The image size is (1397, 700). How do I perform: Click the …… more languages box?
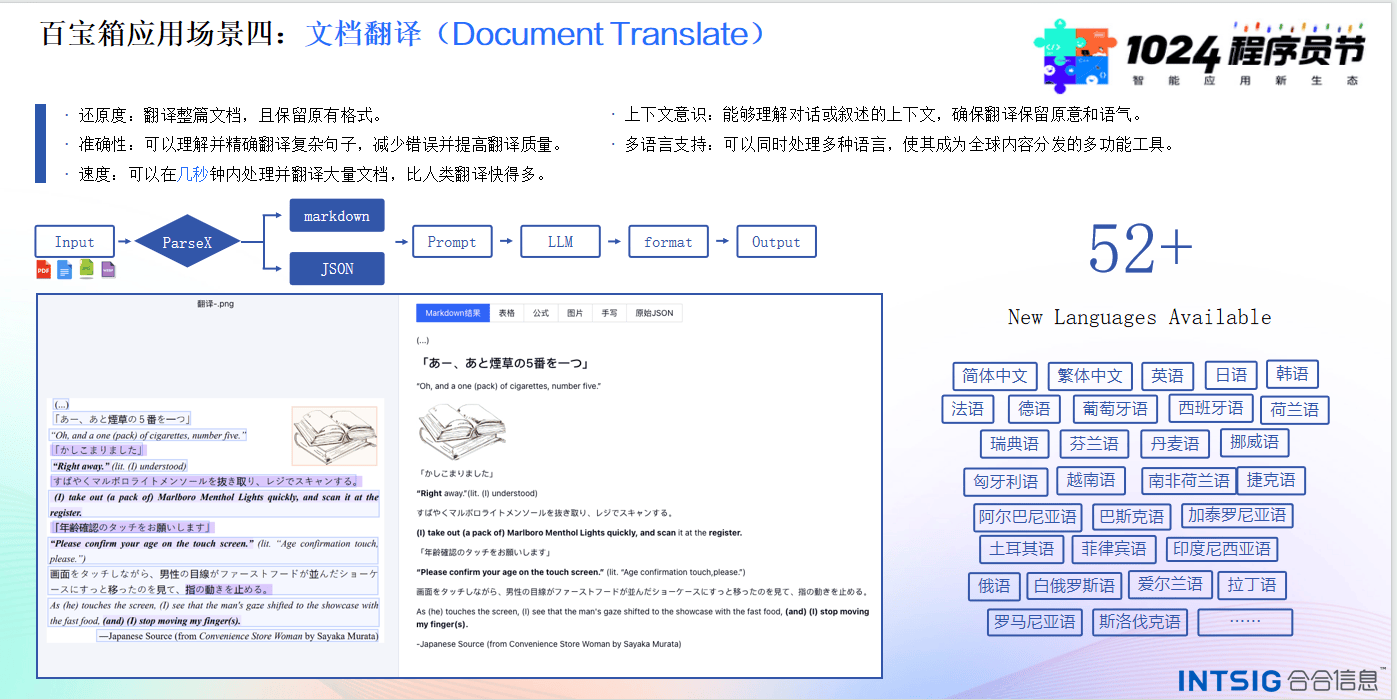[1245, 622]
